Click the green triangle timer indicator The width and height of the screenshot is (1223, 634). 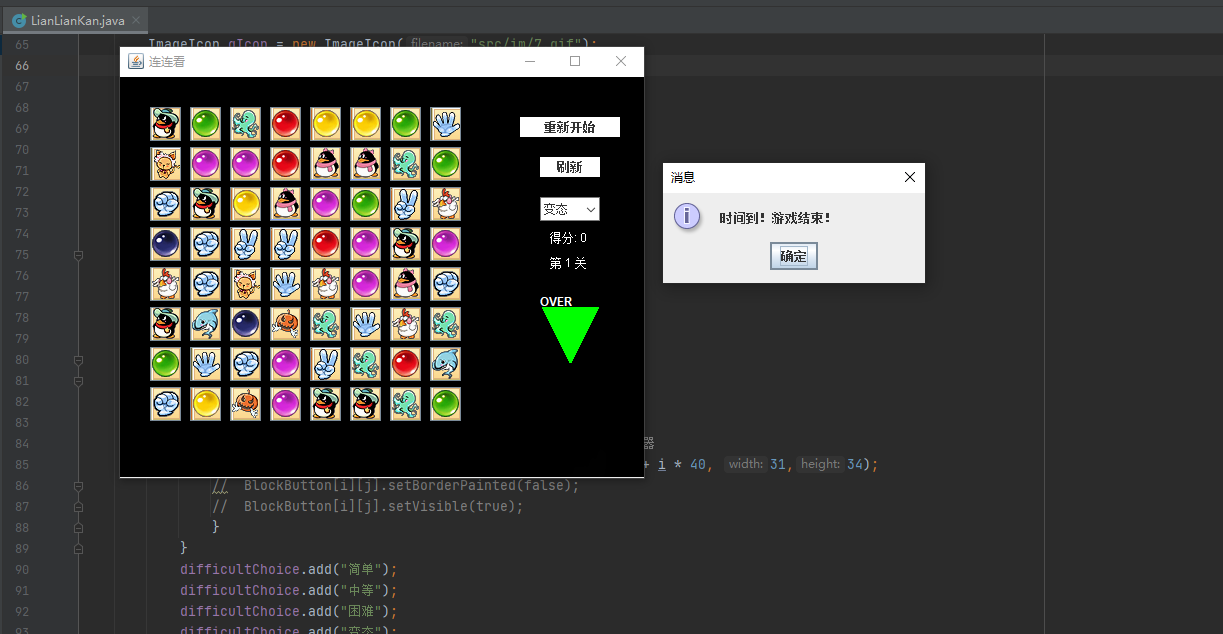coord(570,331)
